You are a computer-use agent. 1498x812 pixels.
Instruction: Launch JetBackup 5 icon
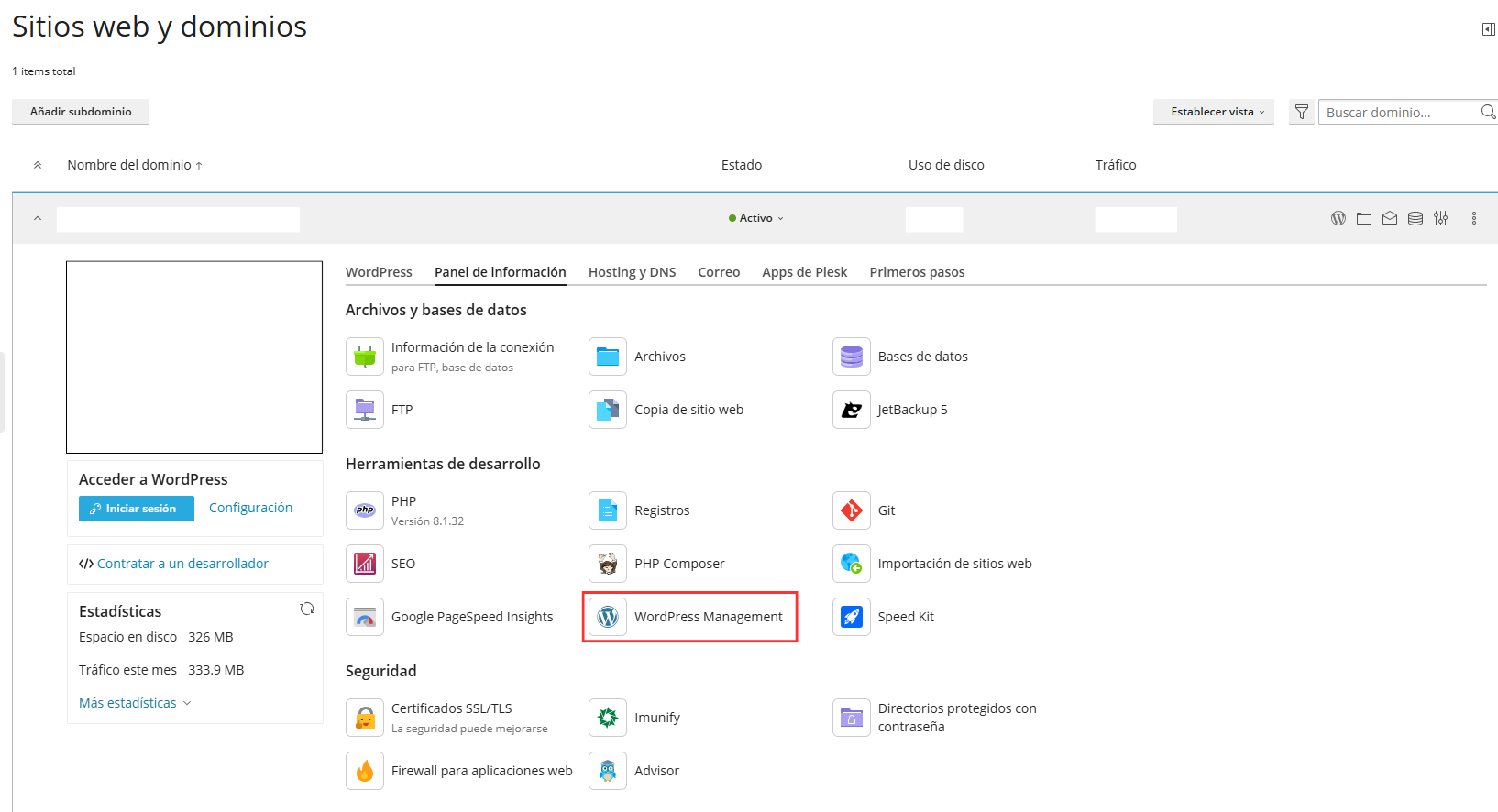[852, 410]
